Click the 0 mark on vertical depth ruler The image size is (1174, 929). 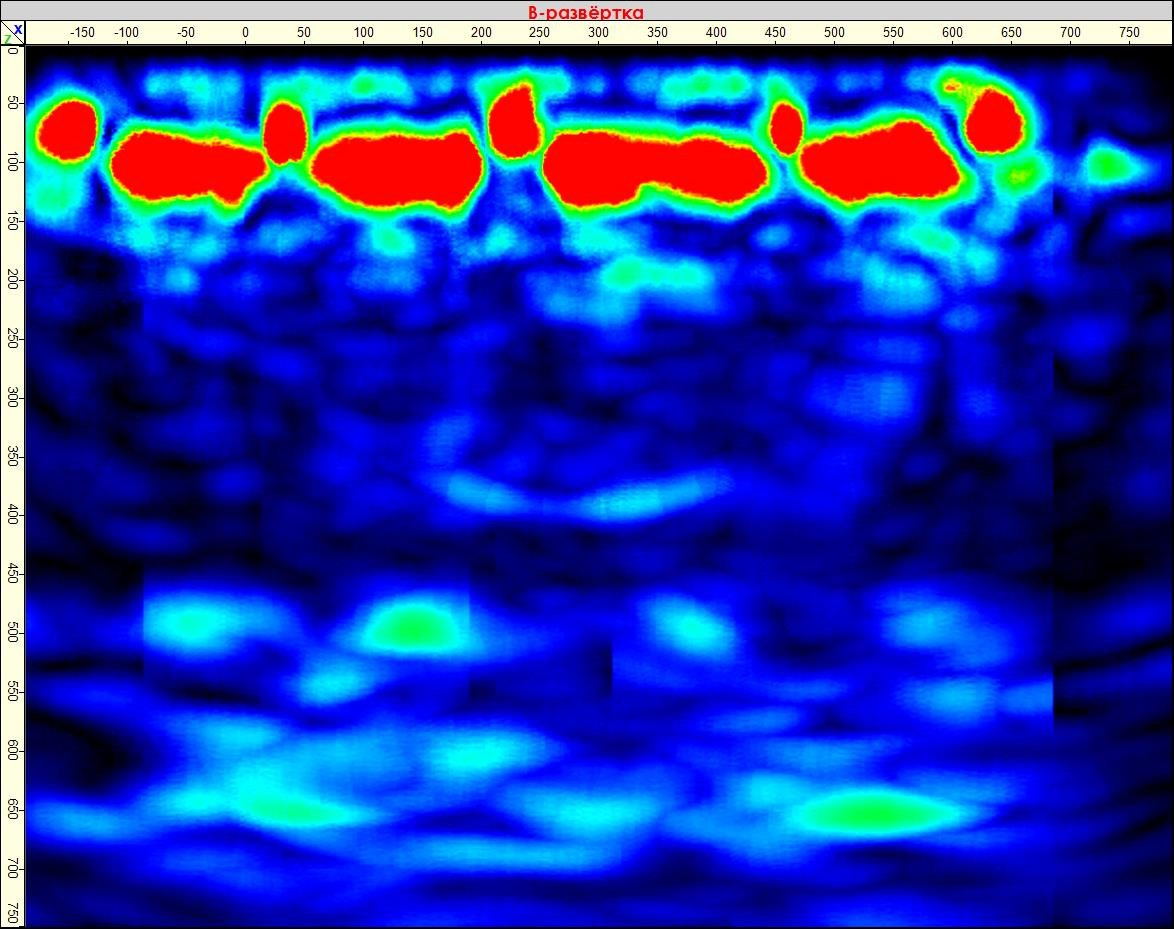[x=12, y=52]
